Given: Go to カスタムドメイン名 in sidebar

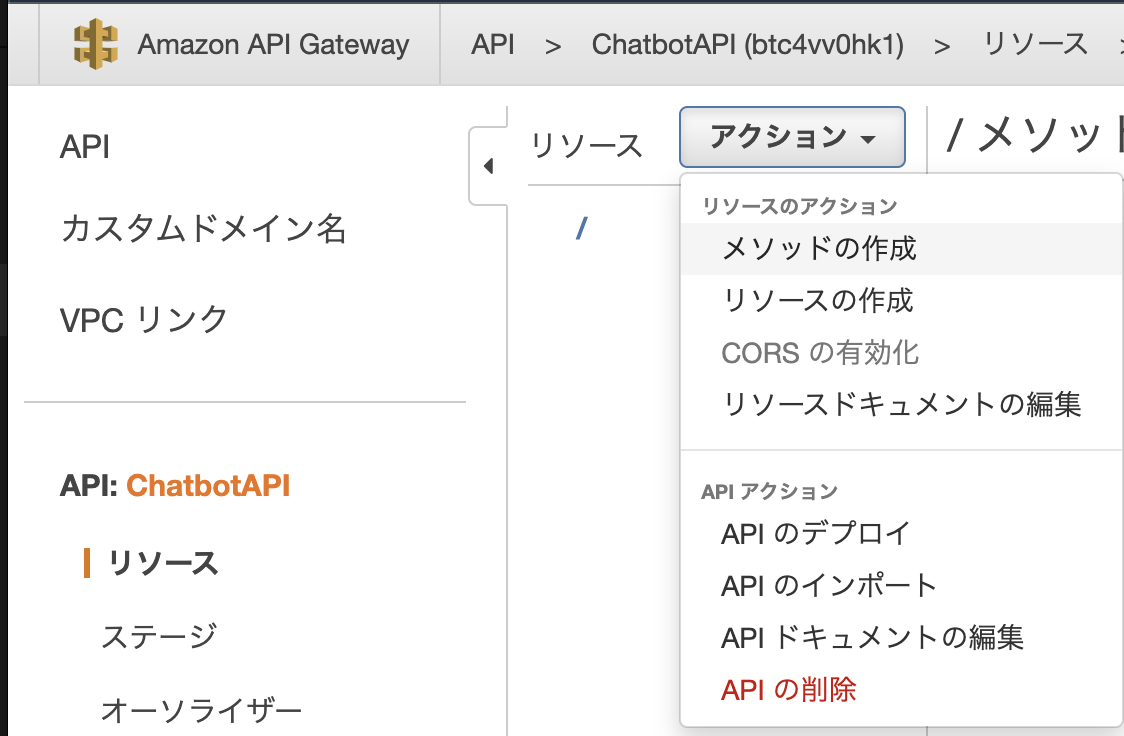Looking at the screenshot, I should [204, 229].
